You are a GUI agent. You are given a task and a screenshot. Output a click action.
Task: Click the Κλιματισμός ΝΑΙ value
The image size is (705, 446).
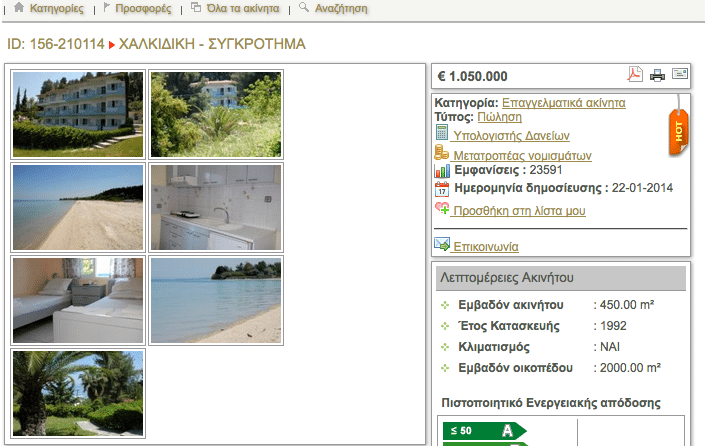610,347
